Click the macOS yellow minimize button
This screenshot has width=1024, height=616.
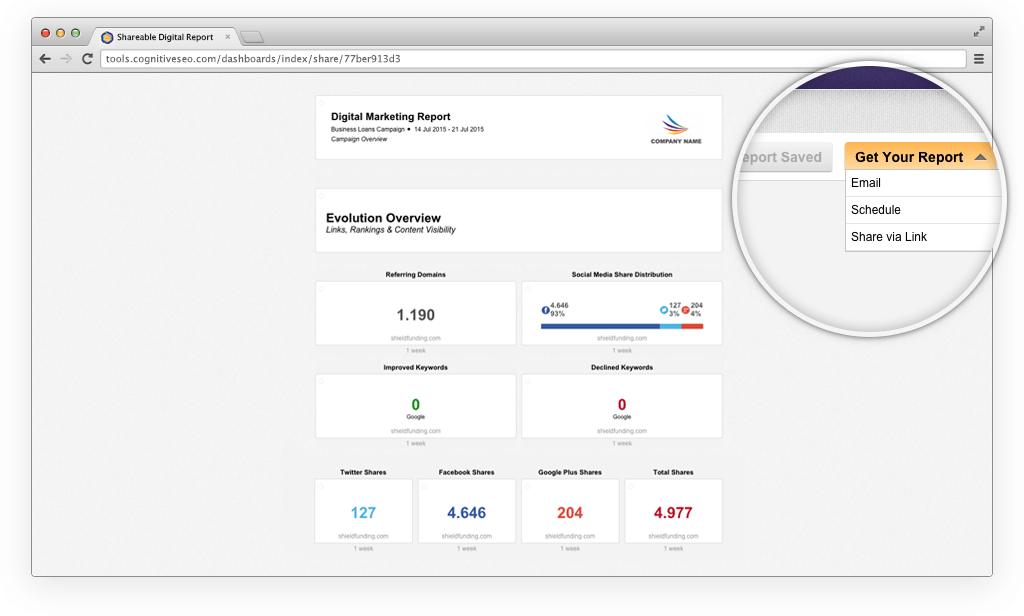point(60,33)
